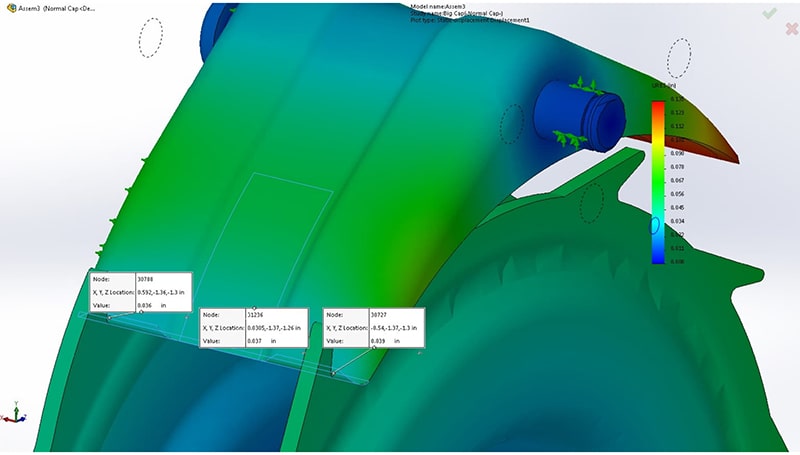This screenshot has width=800, height=455.
Task: Click the Assem3 (Normal Cap) breadcrumb title
Action: click(x=57, y=9)
